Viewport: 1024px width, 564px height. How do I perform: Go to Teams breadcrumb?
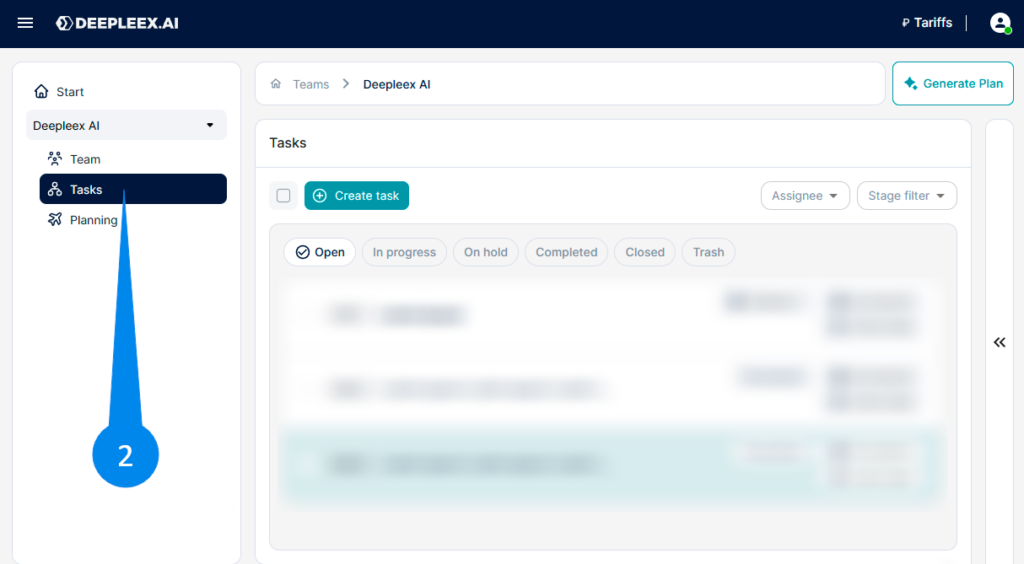(x=311, y=84)
